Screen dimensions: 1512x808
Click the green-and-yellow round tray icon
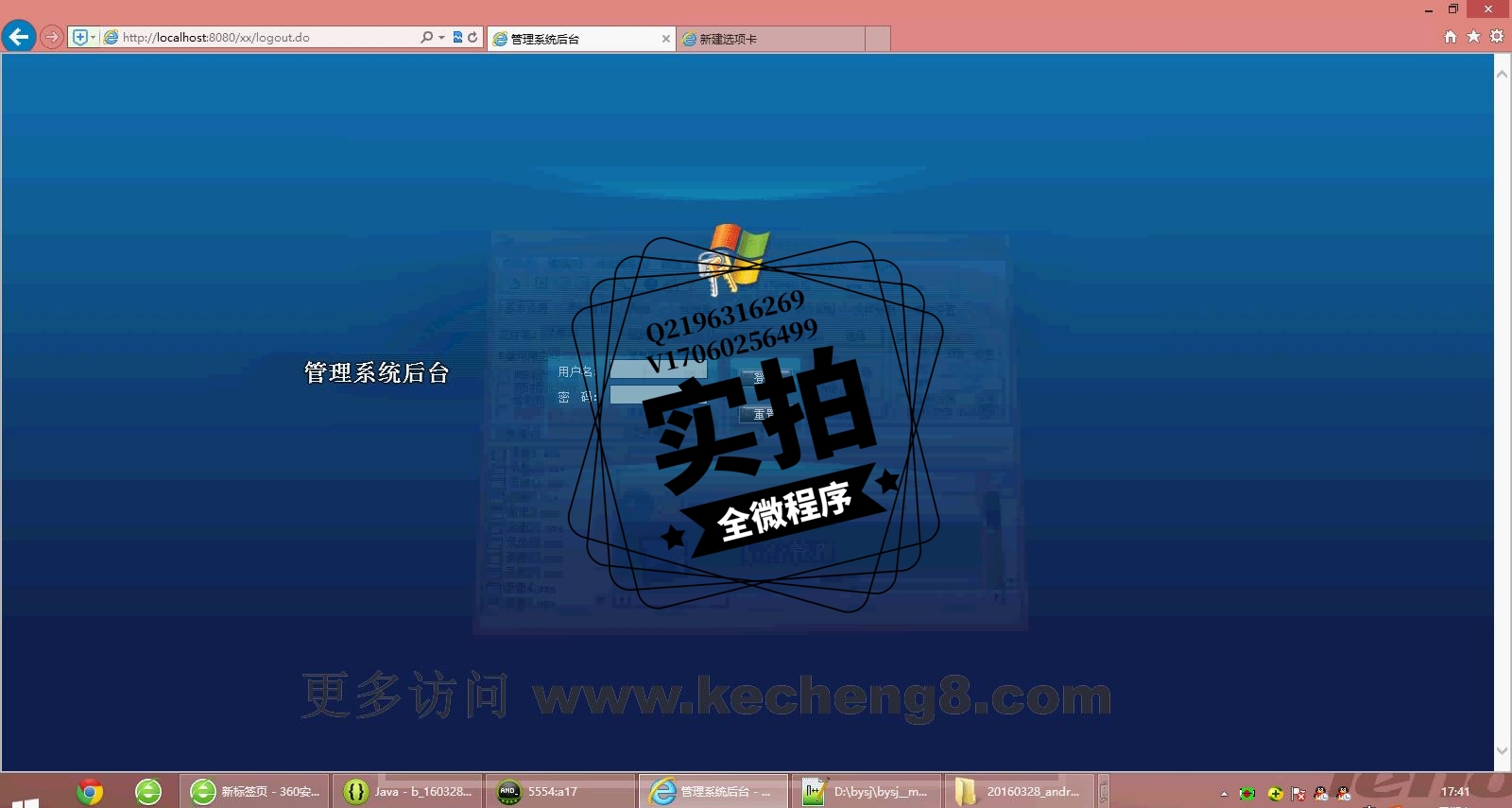tap(1275, 793)
